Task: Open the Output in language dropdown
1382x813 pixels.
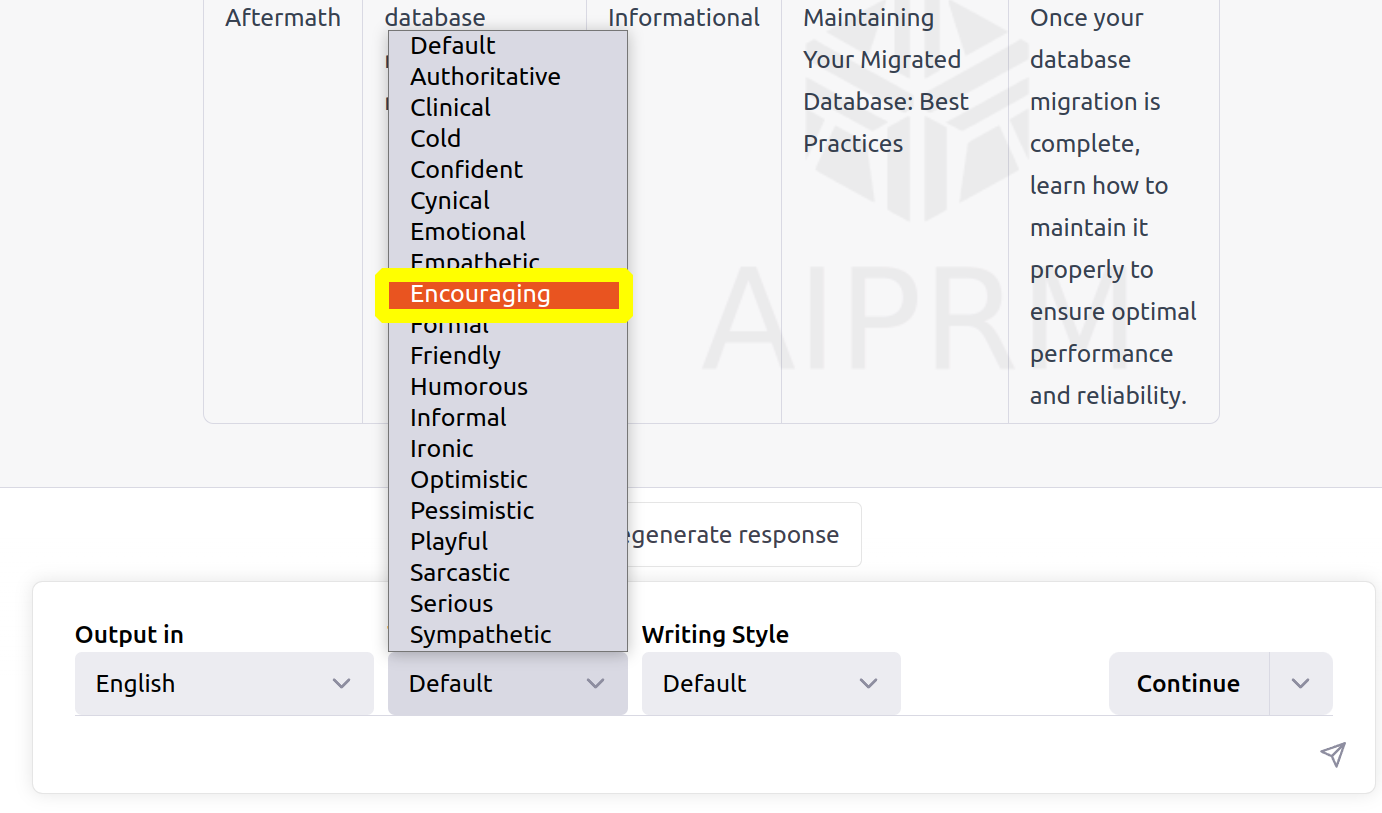Action: 223,683
